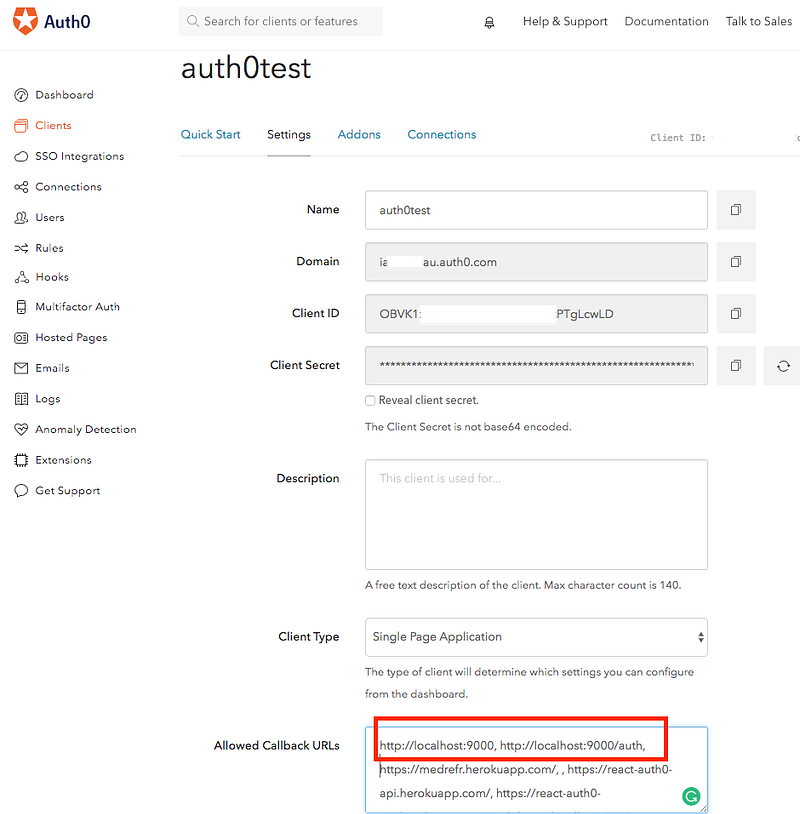This screenshot has height=814, width=800.
Task: Open Extensions in sidebar
Action: 63,460
